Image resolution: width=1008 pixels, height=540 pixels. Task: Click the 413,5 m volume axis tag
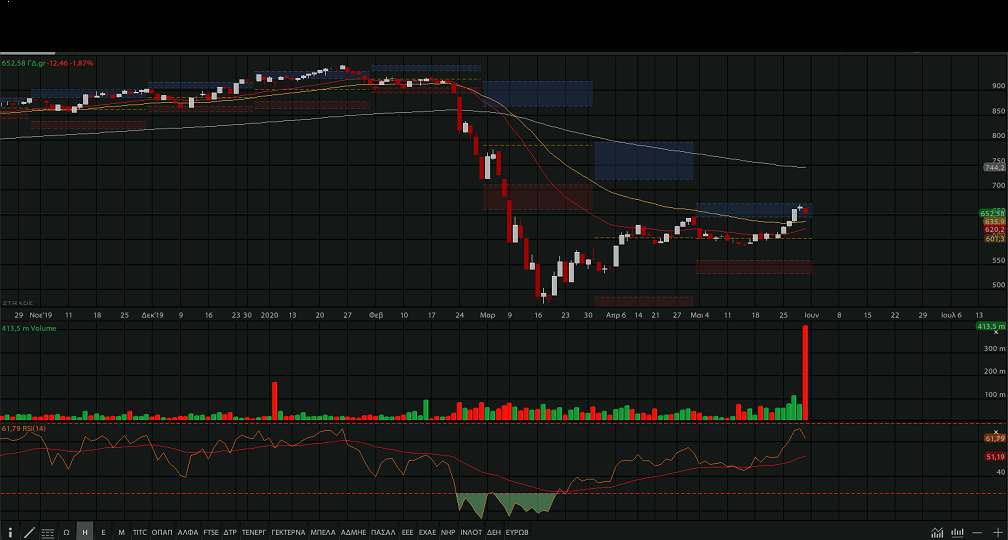(x=991, y=327)
